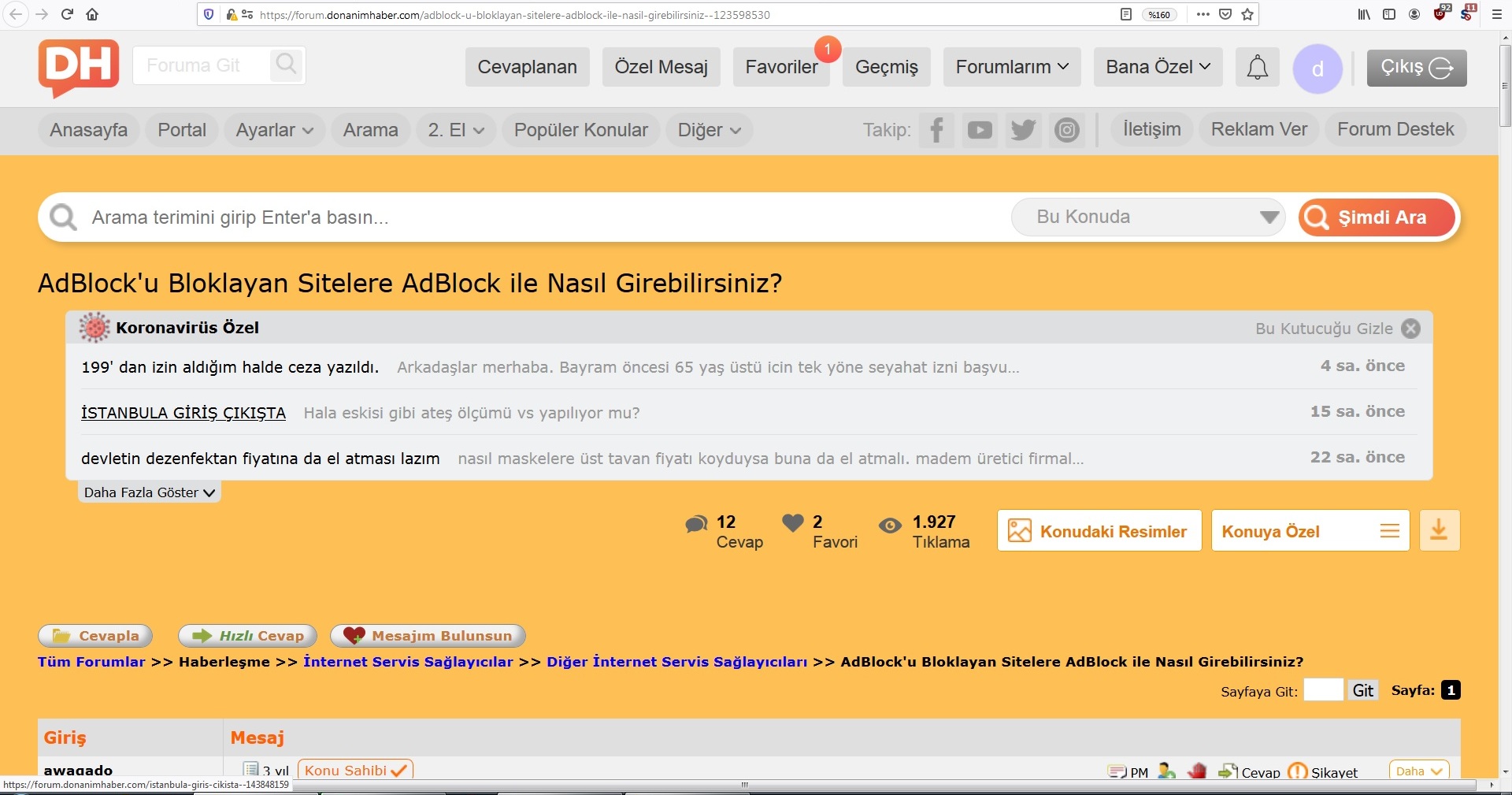Bookmark this page with the star icon
The width and height of the screenshot is (1512, 795).
tap(1247, 14)
